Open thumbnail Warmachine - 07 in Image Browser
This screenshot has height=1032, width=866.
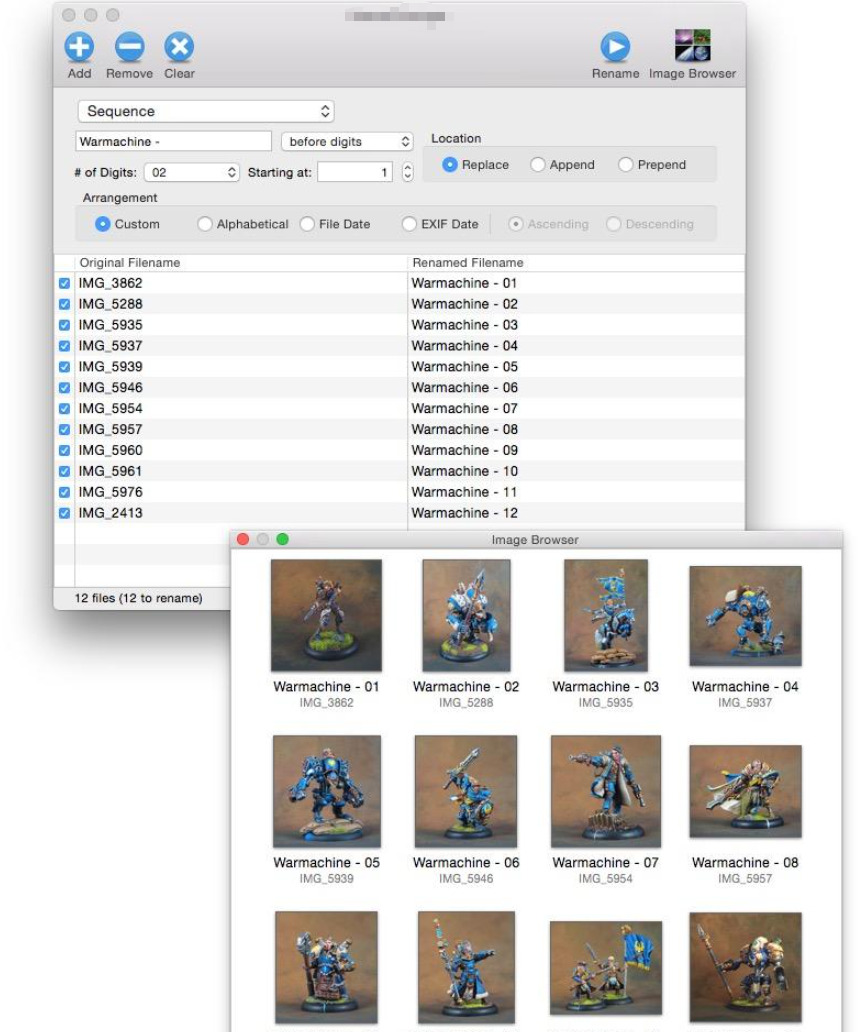point(606,791)
